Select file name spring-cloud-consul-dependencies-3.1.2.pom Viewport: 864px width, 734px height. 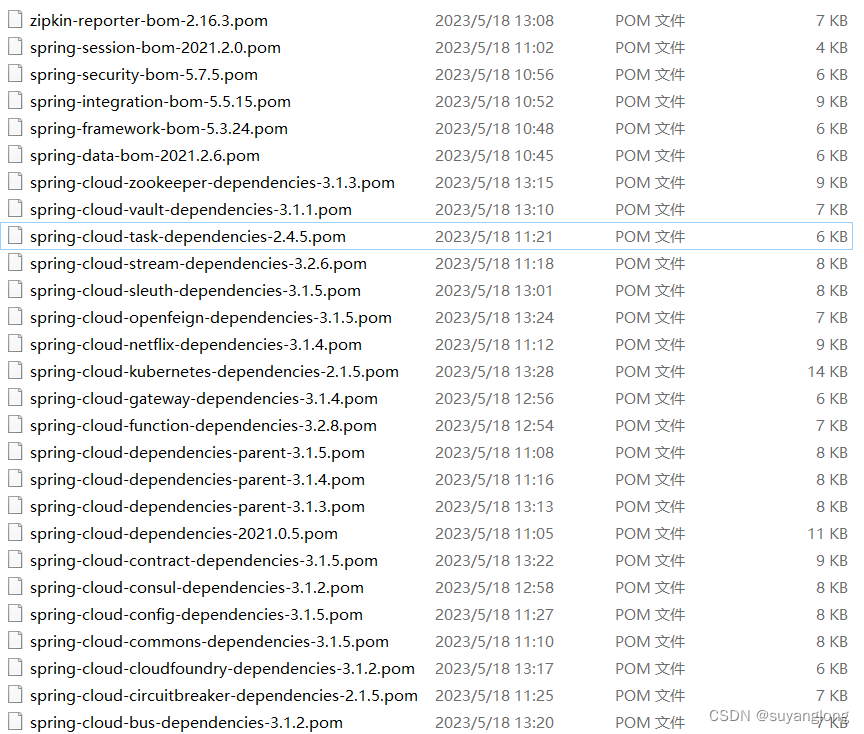coord(197,588)
